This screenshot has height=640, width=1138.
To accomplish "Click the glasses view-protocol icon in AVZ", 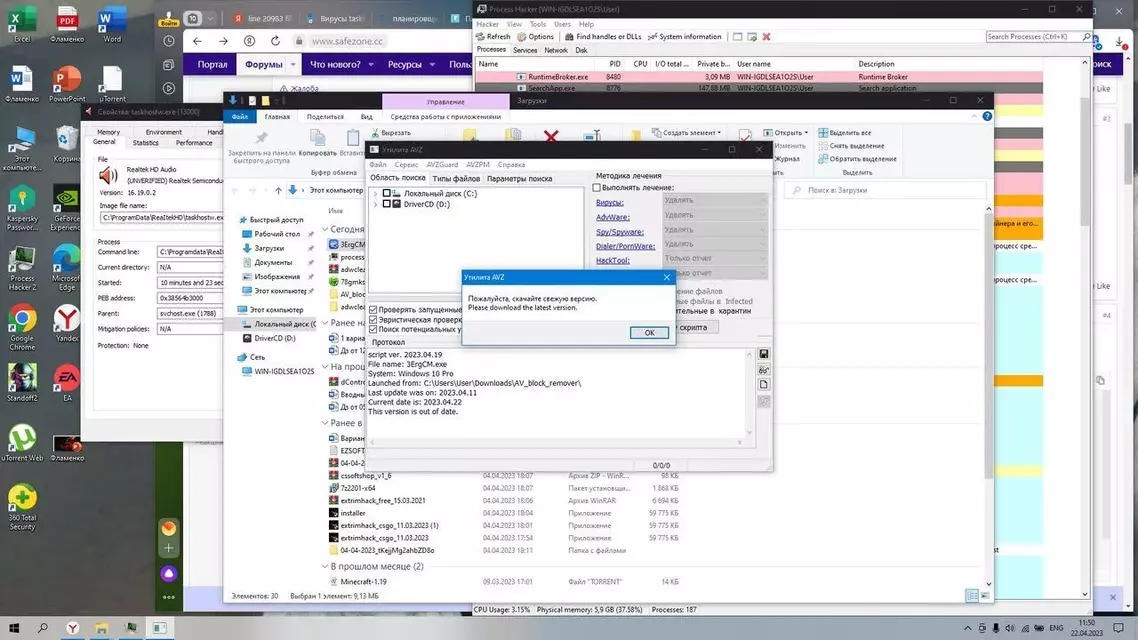I will point(764,369).
